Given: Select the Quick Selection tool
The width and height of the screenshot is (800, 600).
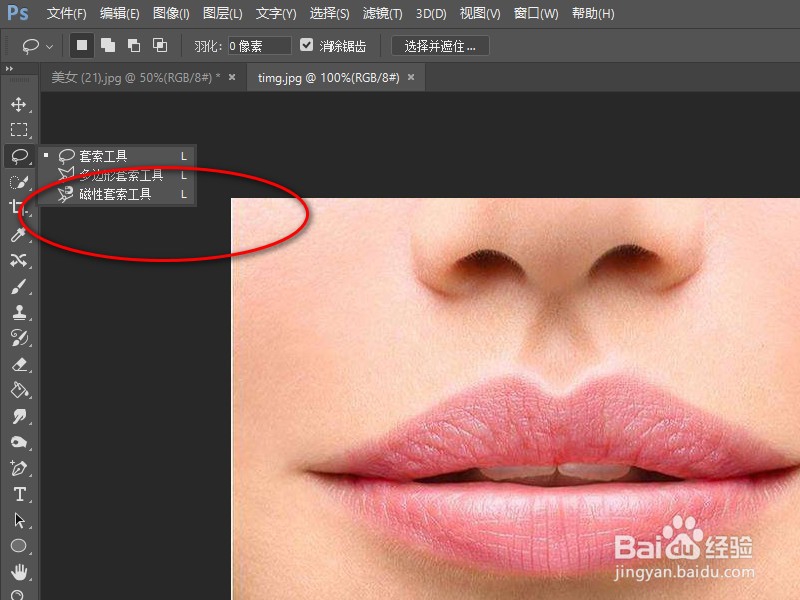Looking at the screenshot, I should (19, 182).
